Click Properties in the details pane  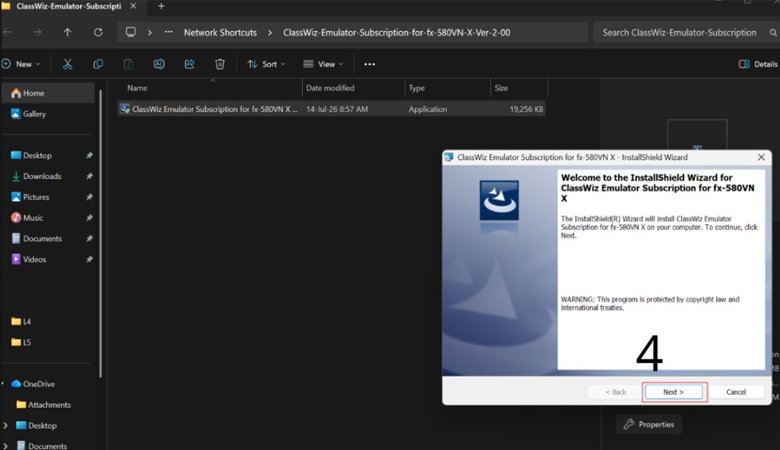[x=649, y=425]
